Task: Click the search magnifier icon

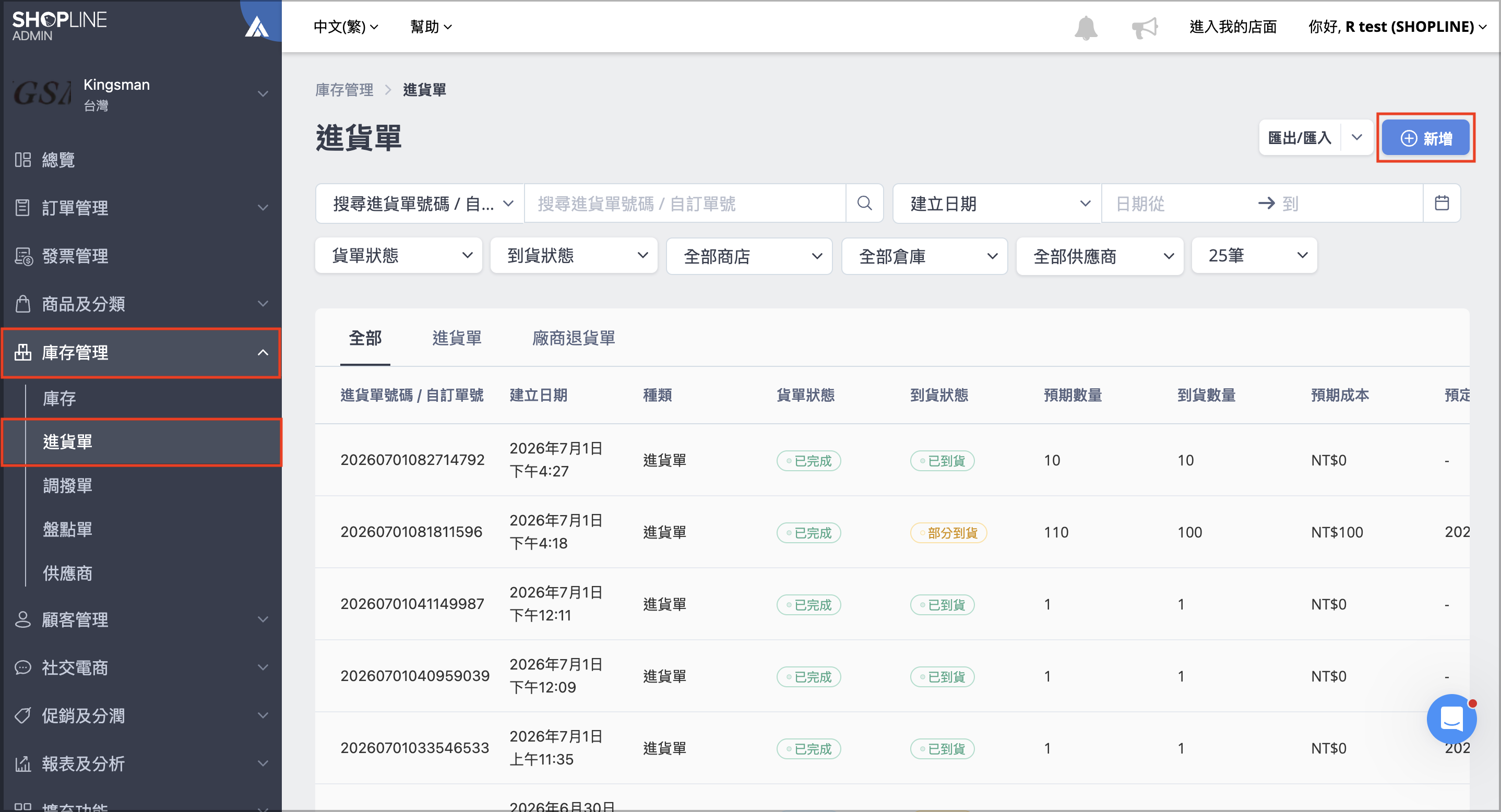Action: (865, 204)
